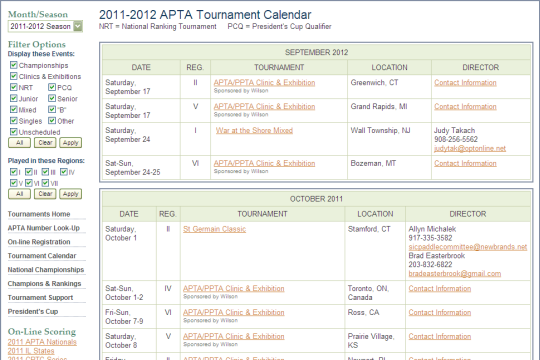The height and width of the screenshot is (360, 540).
Task: Click Apply button under event filters
Action: click(x=71, y=143)
